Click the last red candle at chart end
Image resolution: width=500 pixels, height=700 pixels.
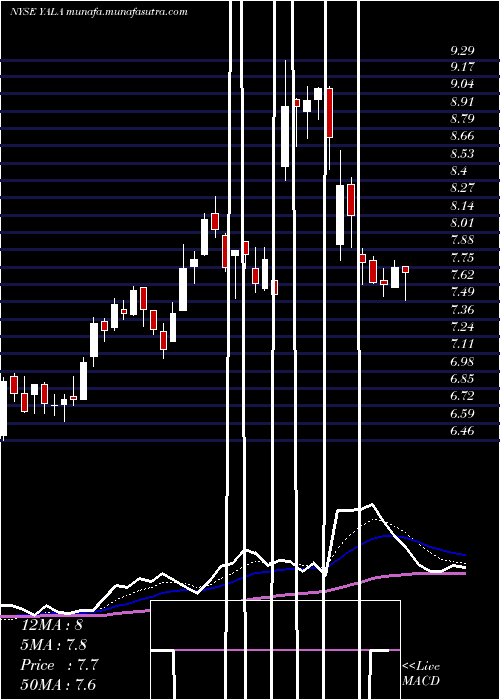coord(405,269)
